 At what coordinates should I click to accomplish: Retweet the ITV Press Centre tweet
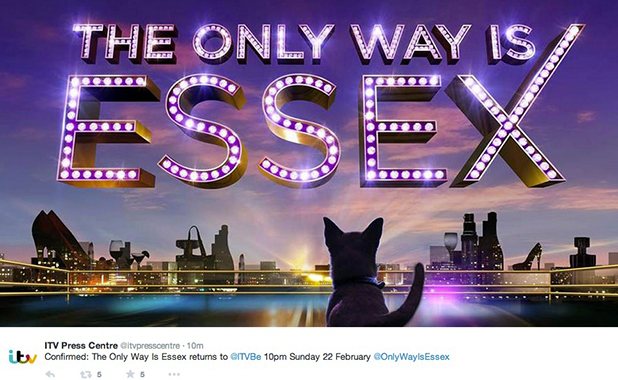86,374
